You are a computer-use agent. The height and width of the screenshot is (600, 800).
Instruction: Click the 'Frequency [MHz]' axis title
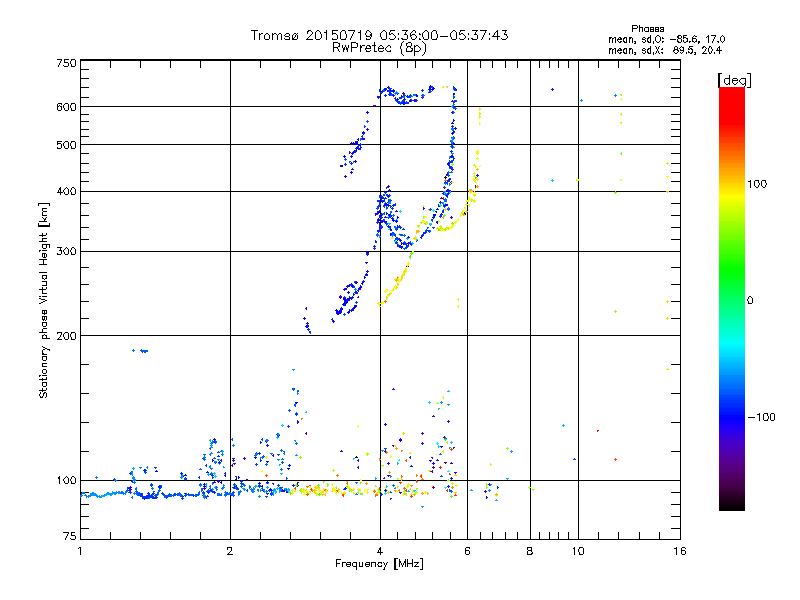pos(379,564)
